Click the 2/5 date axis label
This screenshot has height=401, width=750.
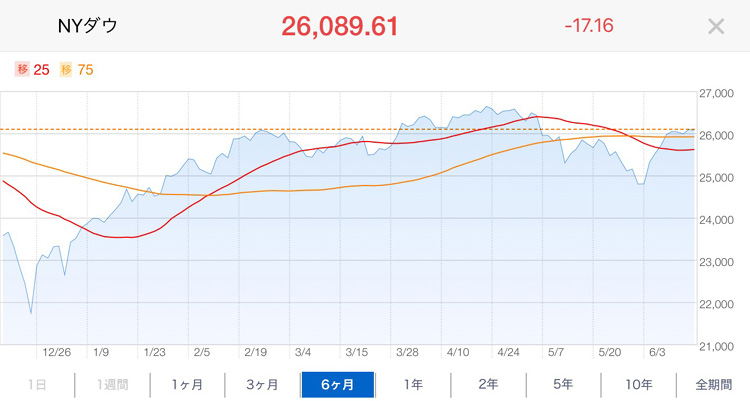click(x=202, y=353)
